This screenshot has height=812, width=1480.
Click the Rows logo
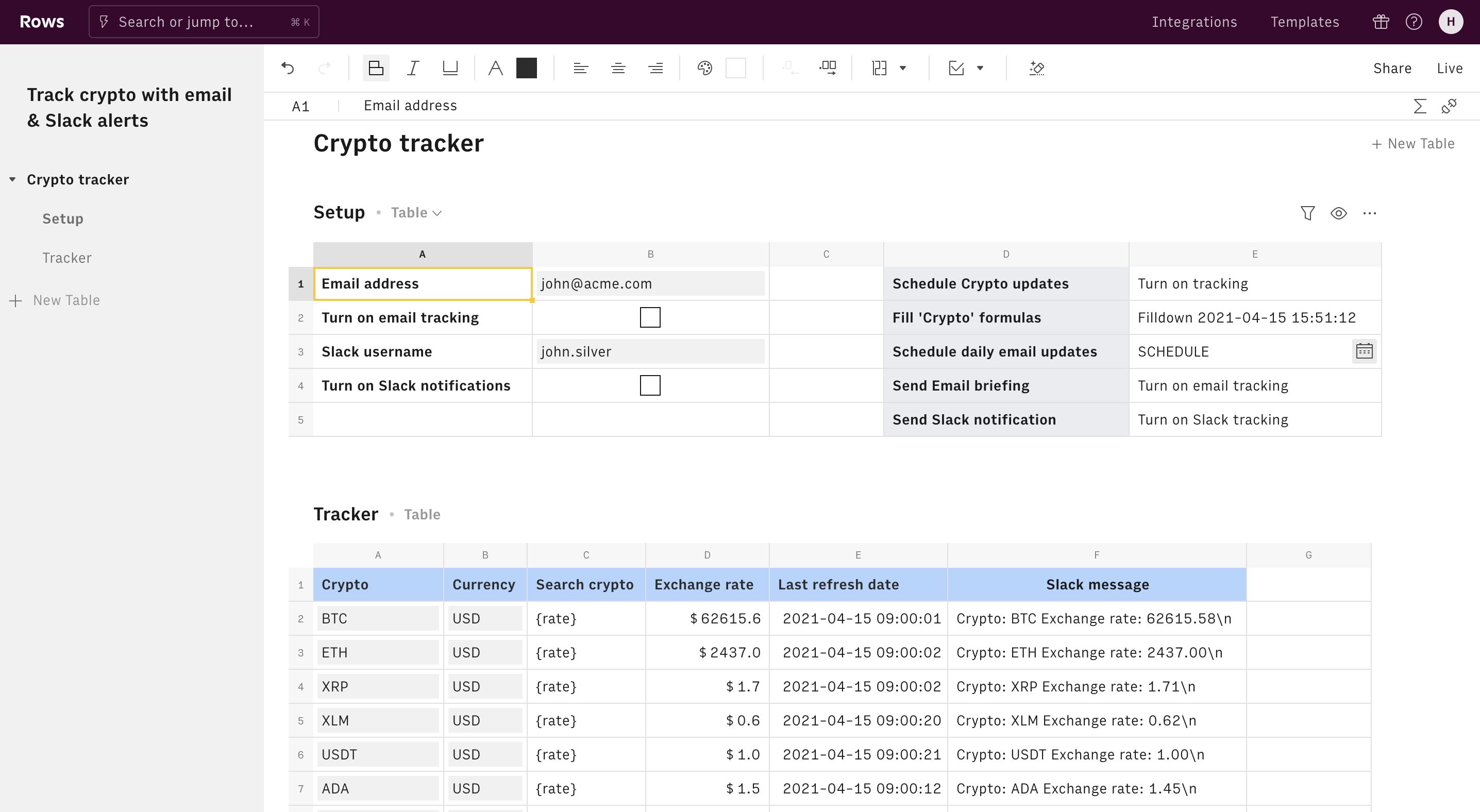click(x=42, y=22)
